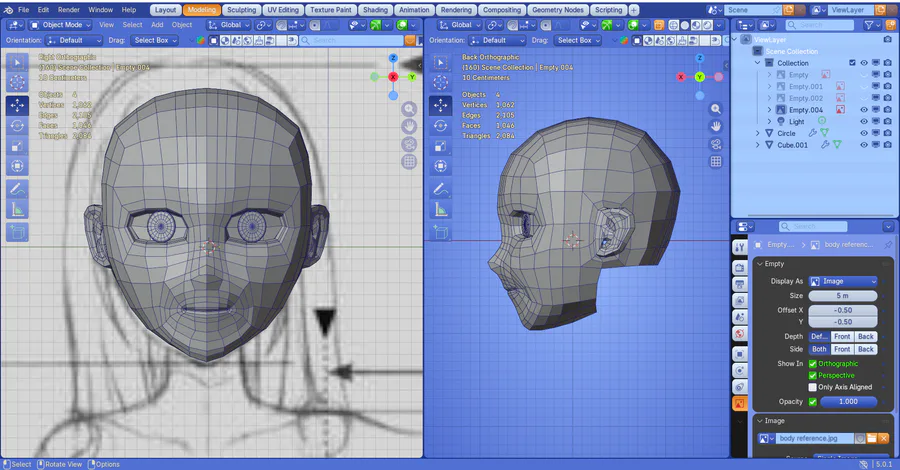Select the Move tool in the right viewport

tap(441, 105)
